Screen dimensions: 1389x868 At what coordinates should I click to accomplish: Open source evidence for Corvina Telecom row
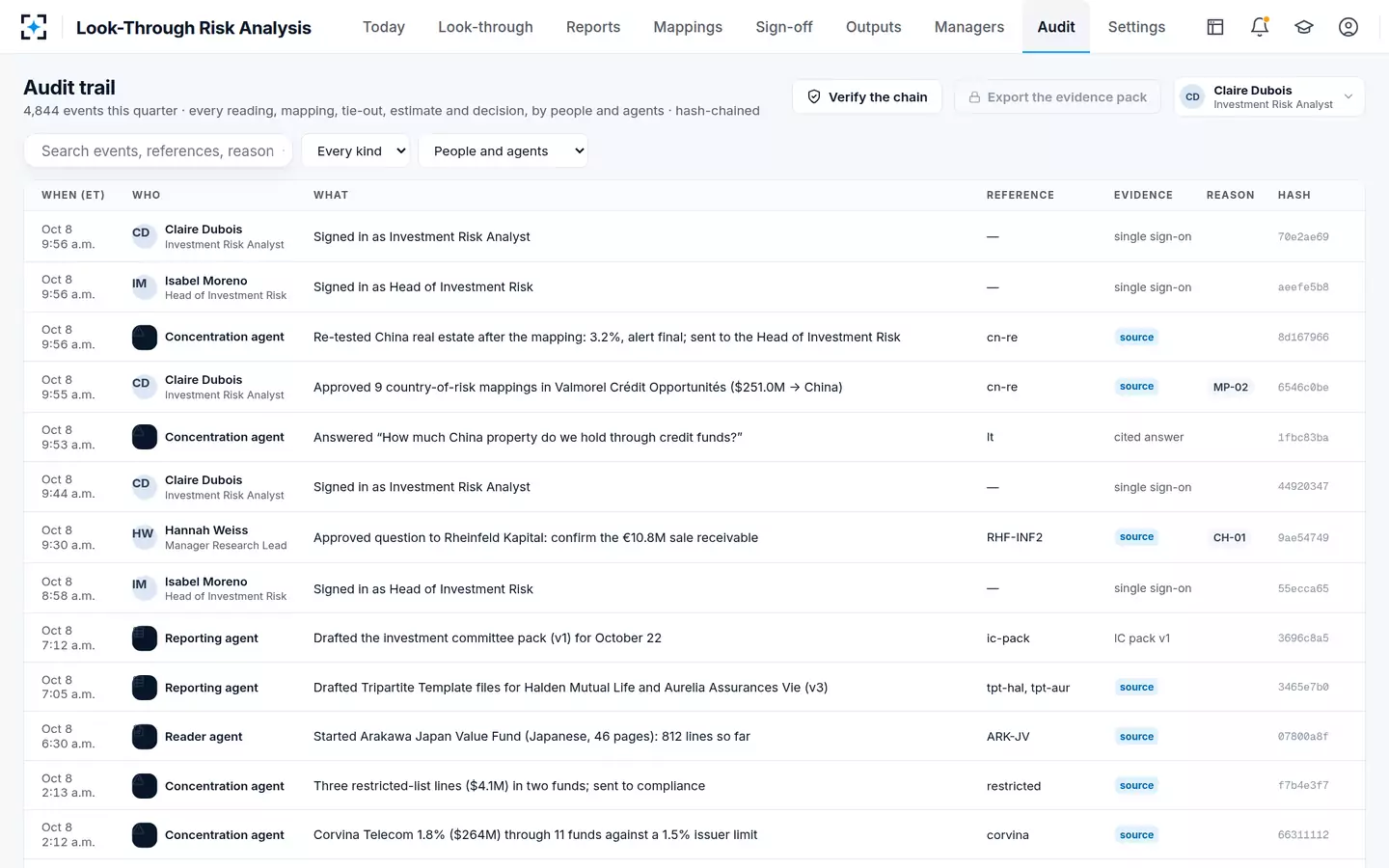click(x=1136, y=835)
